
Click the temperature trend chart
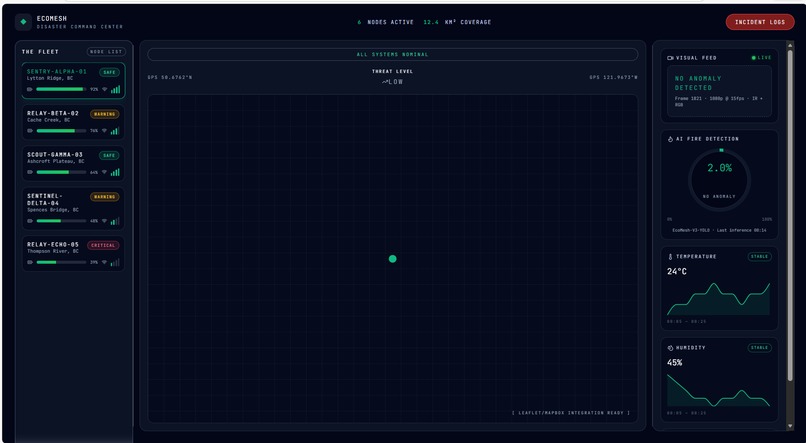point(719,299)
